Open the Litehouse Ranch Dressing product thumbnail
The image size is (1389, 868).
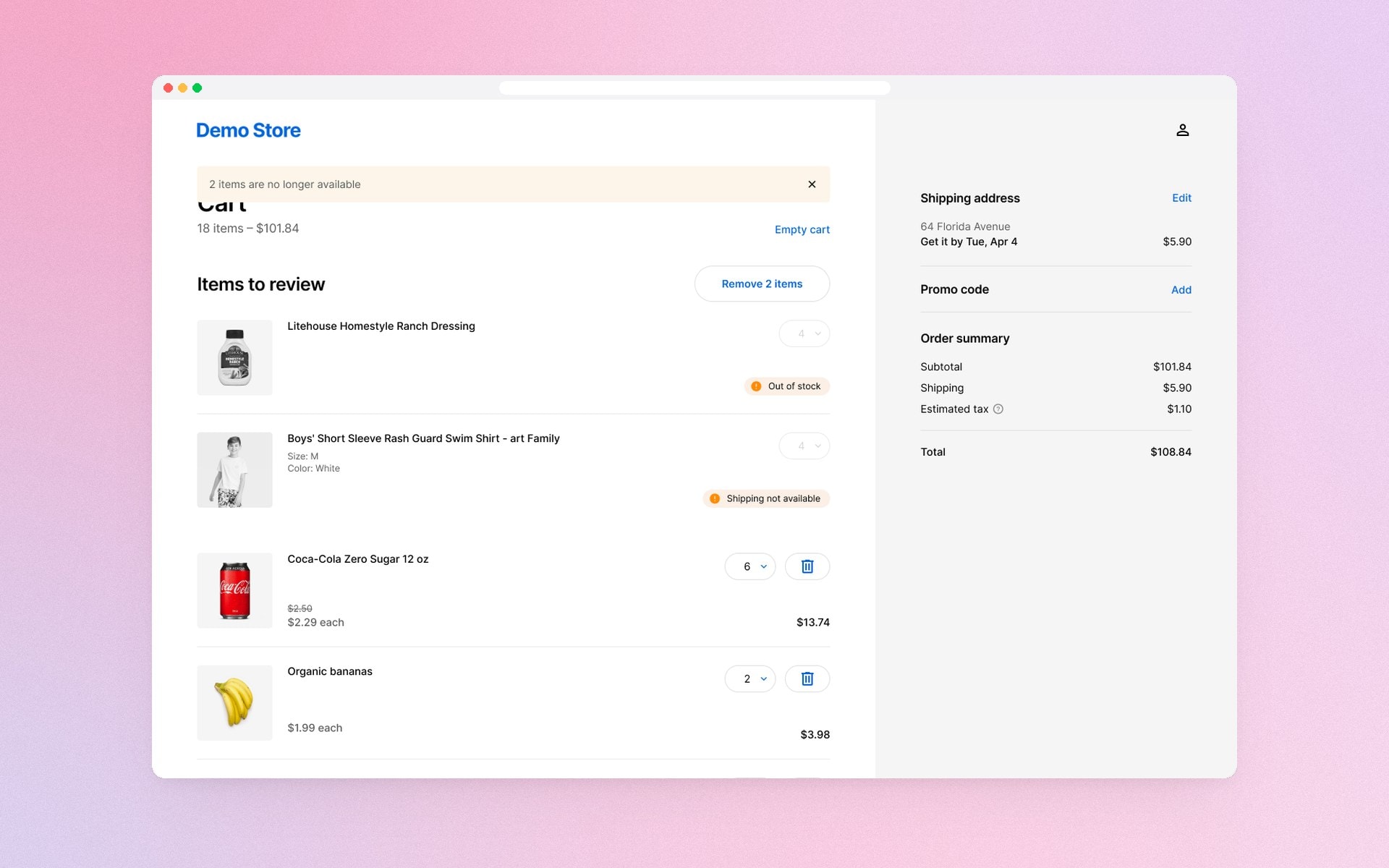click(234, 357)
